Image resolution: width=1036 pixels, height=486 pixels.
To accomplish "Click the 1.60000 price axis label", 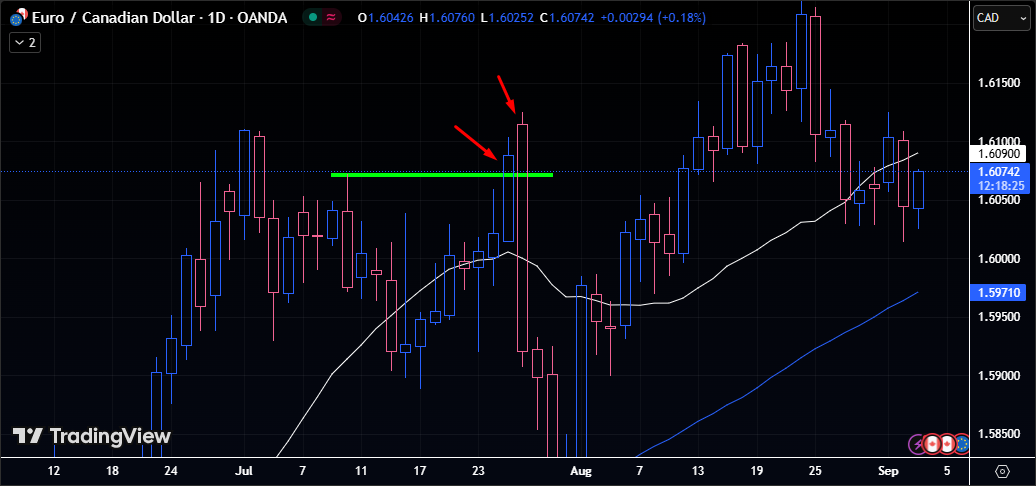I will [x=998, y=259].
